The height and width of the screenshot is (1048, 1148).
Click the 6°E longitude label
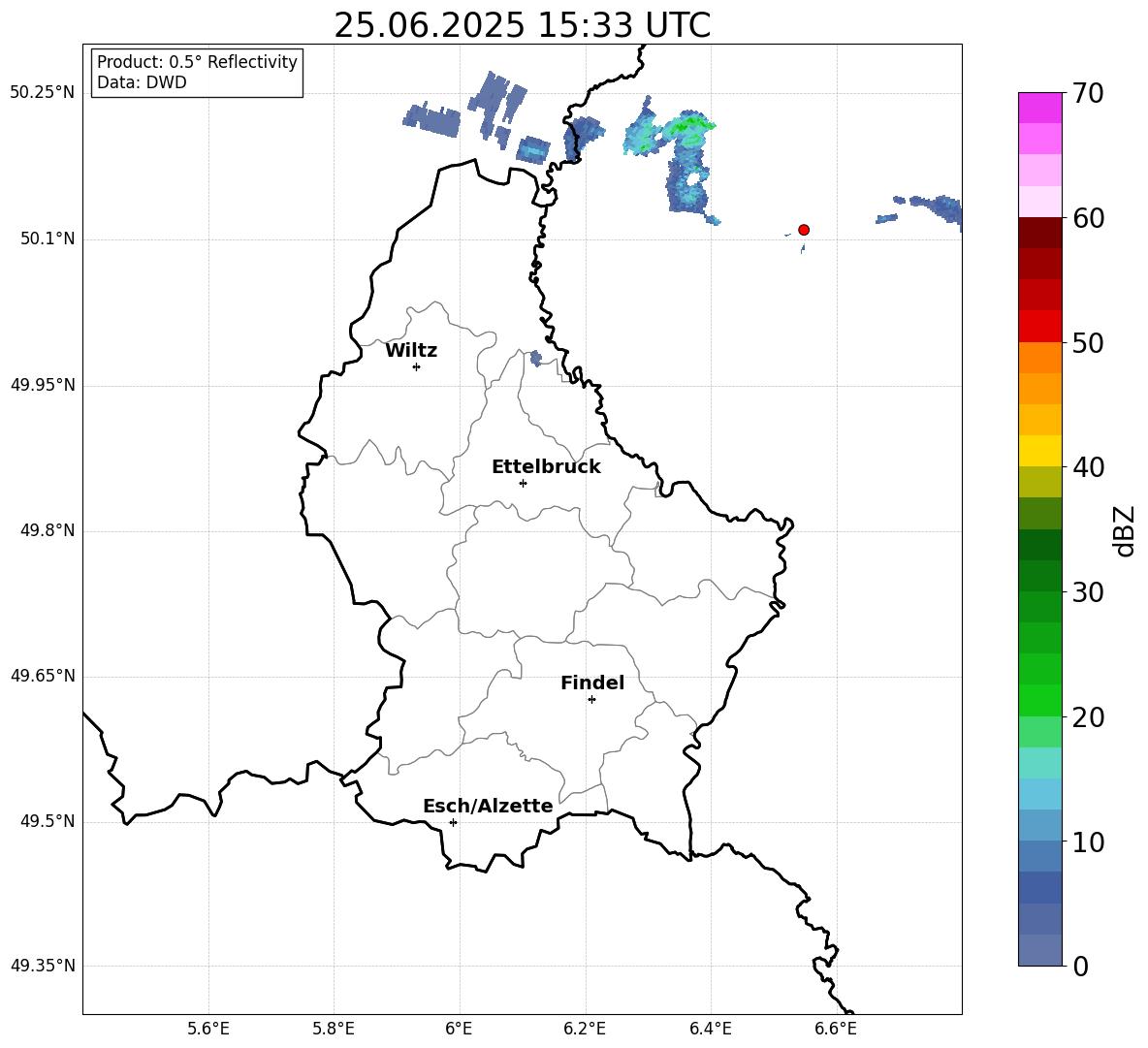(459, 1029)
